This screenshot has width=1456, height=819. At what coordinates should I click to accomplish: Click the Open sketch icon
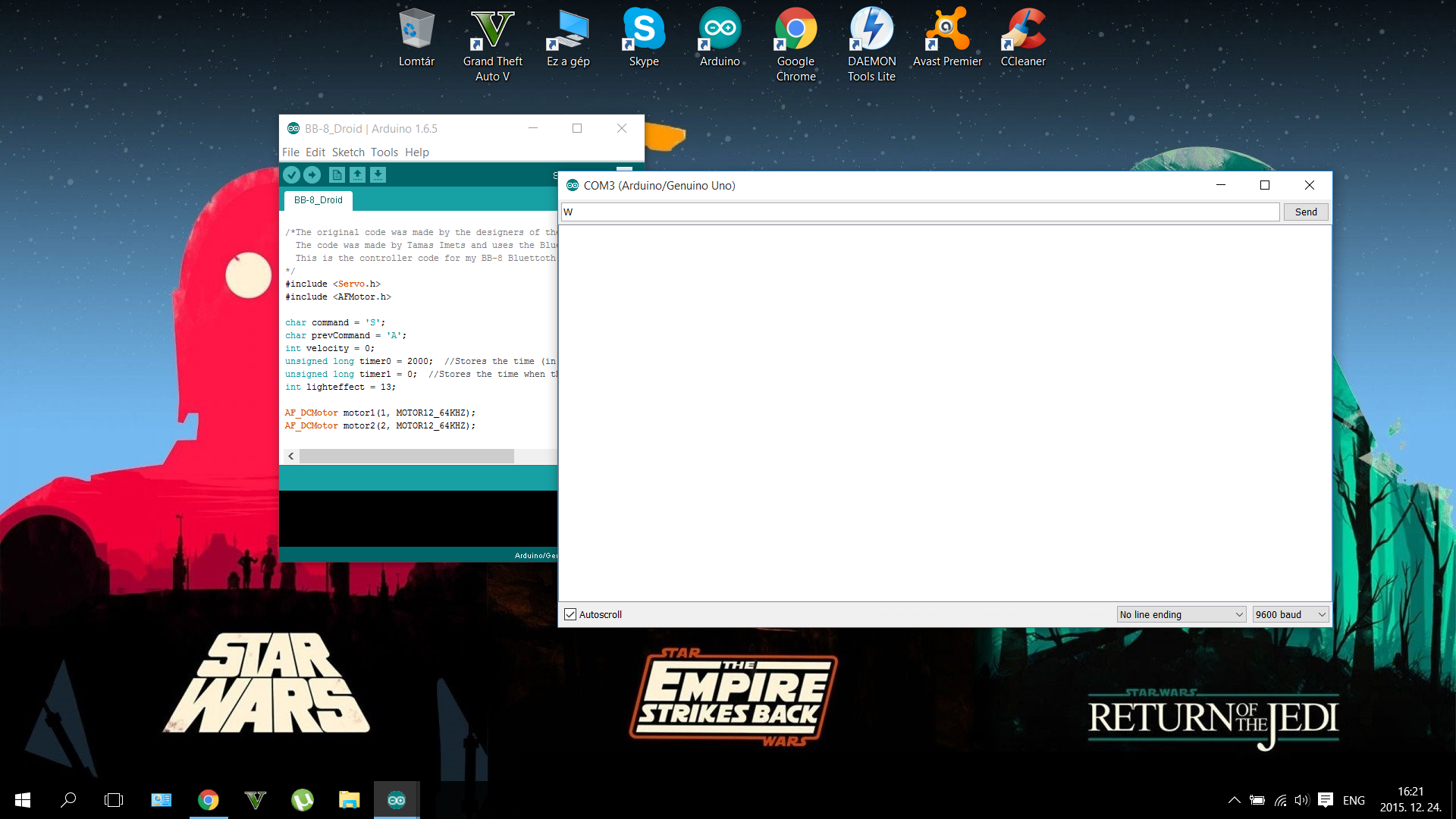[357, 175]
